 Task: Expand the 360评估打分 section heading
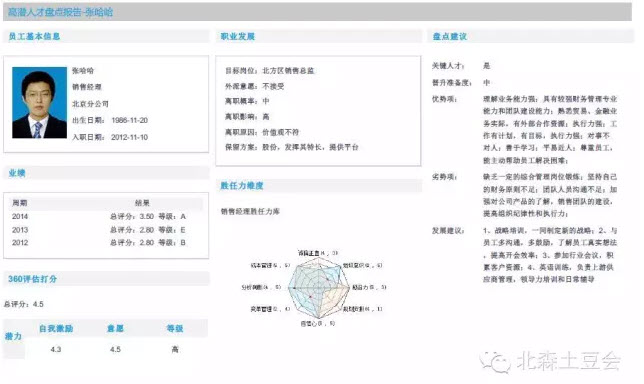point(32,279)
